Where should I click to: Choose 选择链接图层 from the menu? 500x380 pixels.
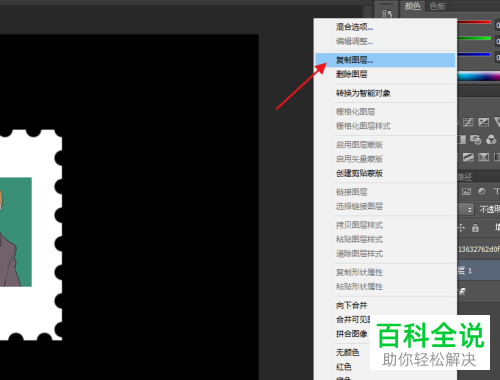pos(385,206)
